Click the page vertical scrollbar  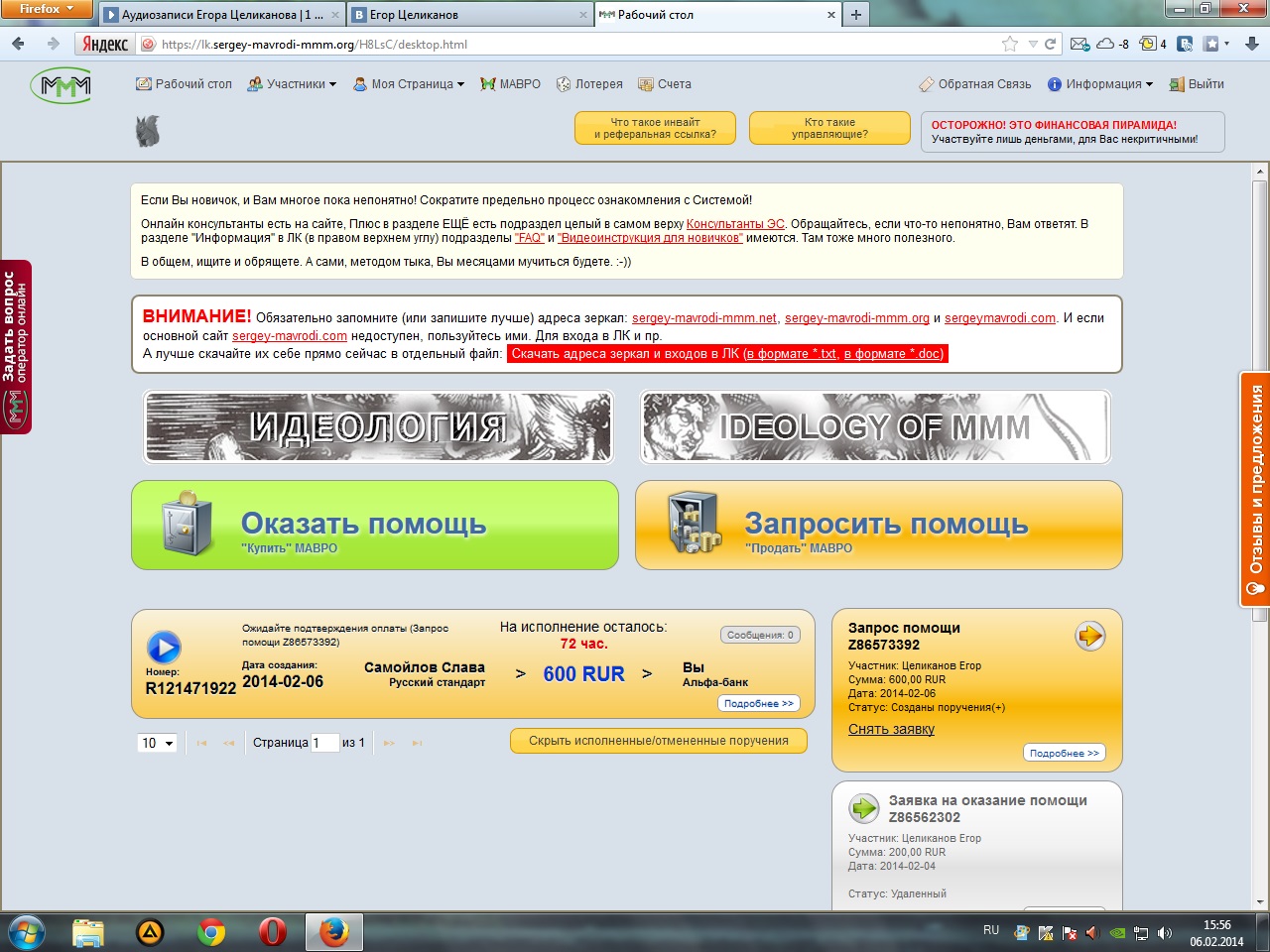1260,535
